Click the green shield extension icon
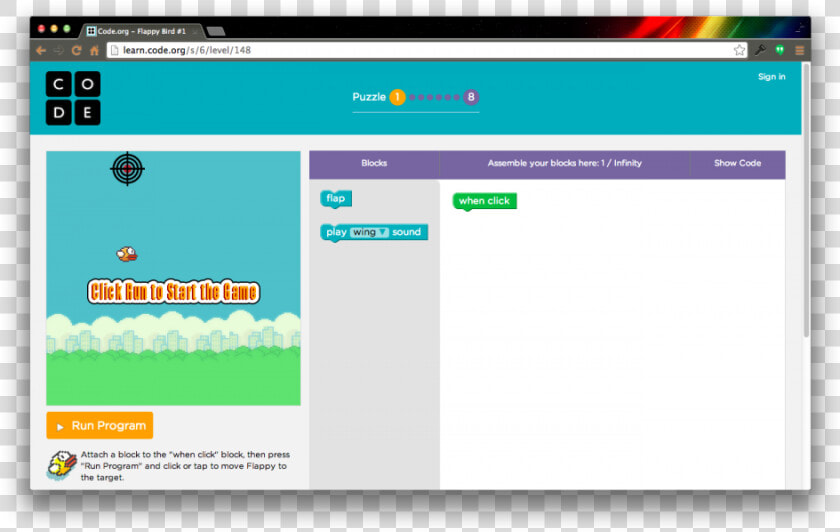The height and width of the screenshot is (532, 840). tap(780, 50)
